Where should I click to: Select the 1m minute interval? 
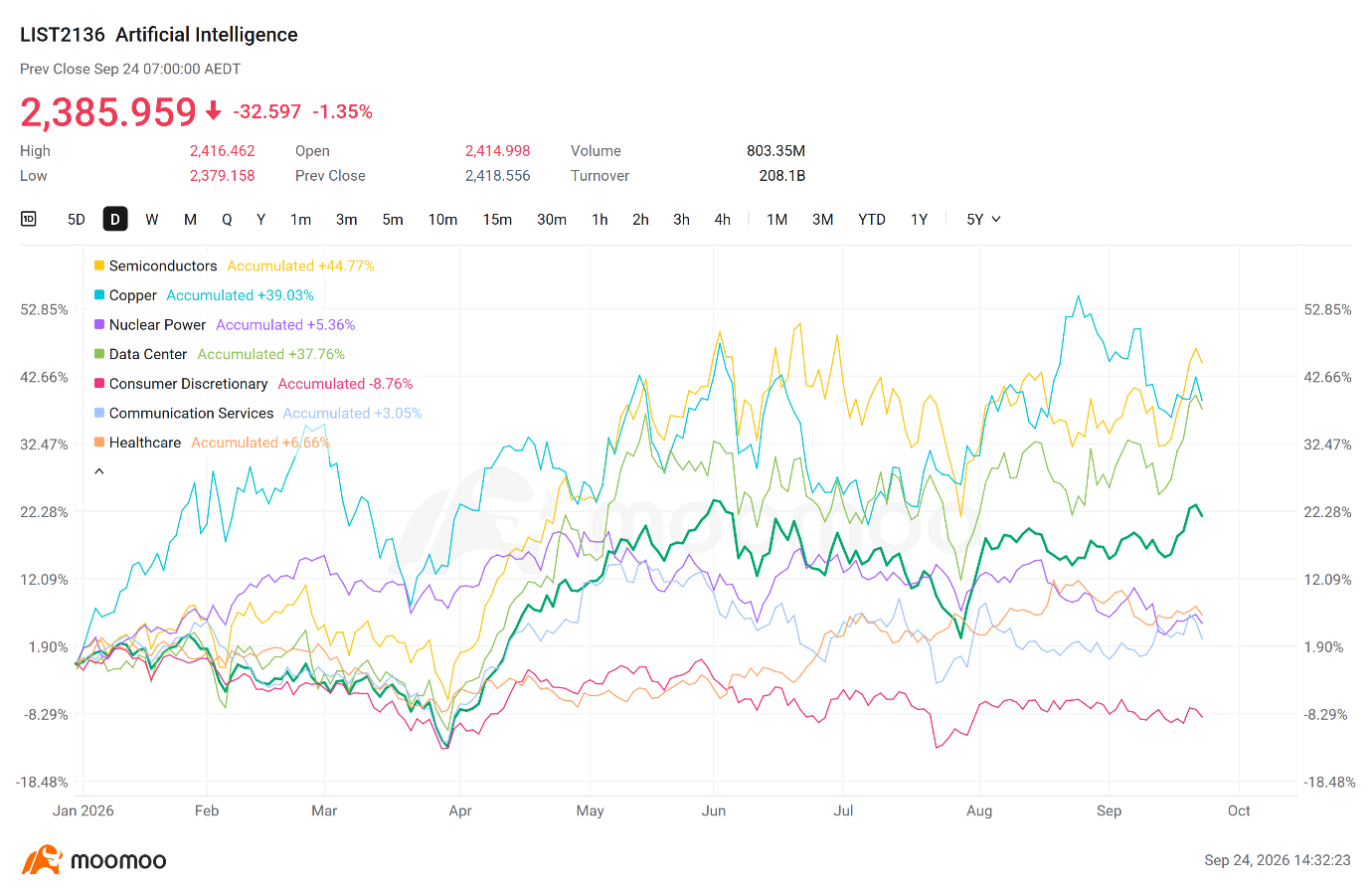[301, 219]
